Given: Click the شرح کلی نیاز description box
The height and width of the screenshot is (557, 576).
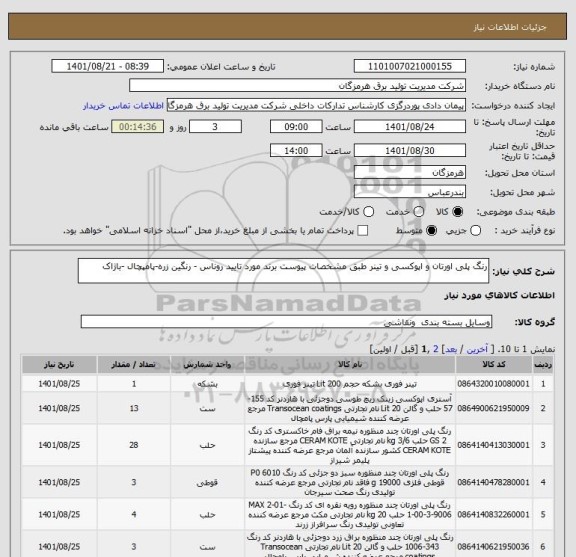Looking at the screenshot, I should click(x=283, y=271).
